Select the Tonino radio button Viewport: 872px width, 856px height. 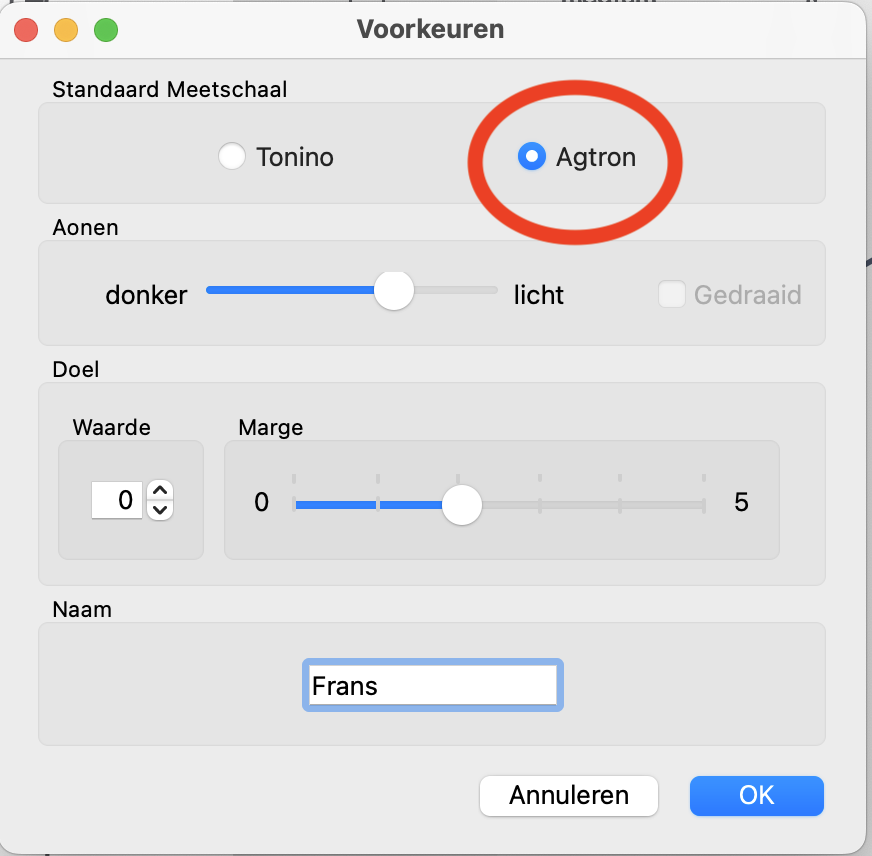point(232,157)
